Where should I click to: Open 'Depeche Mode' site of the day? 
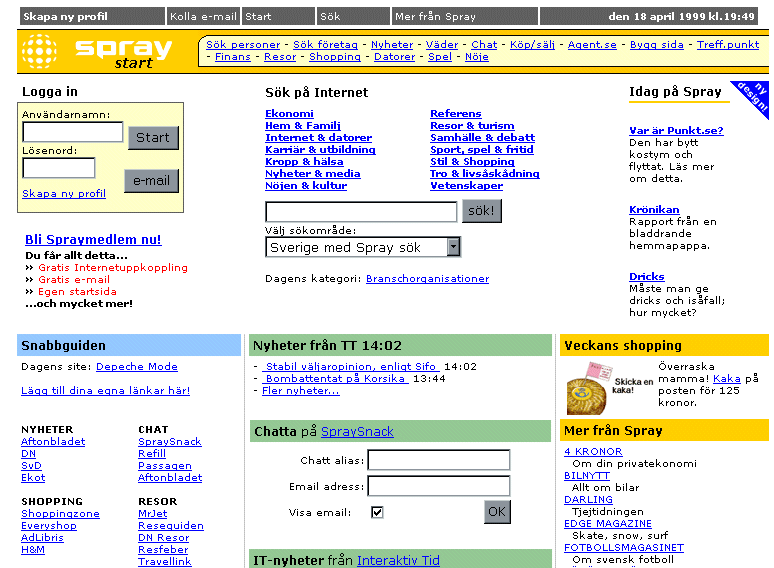[137, 367]
